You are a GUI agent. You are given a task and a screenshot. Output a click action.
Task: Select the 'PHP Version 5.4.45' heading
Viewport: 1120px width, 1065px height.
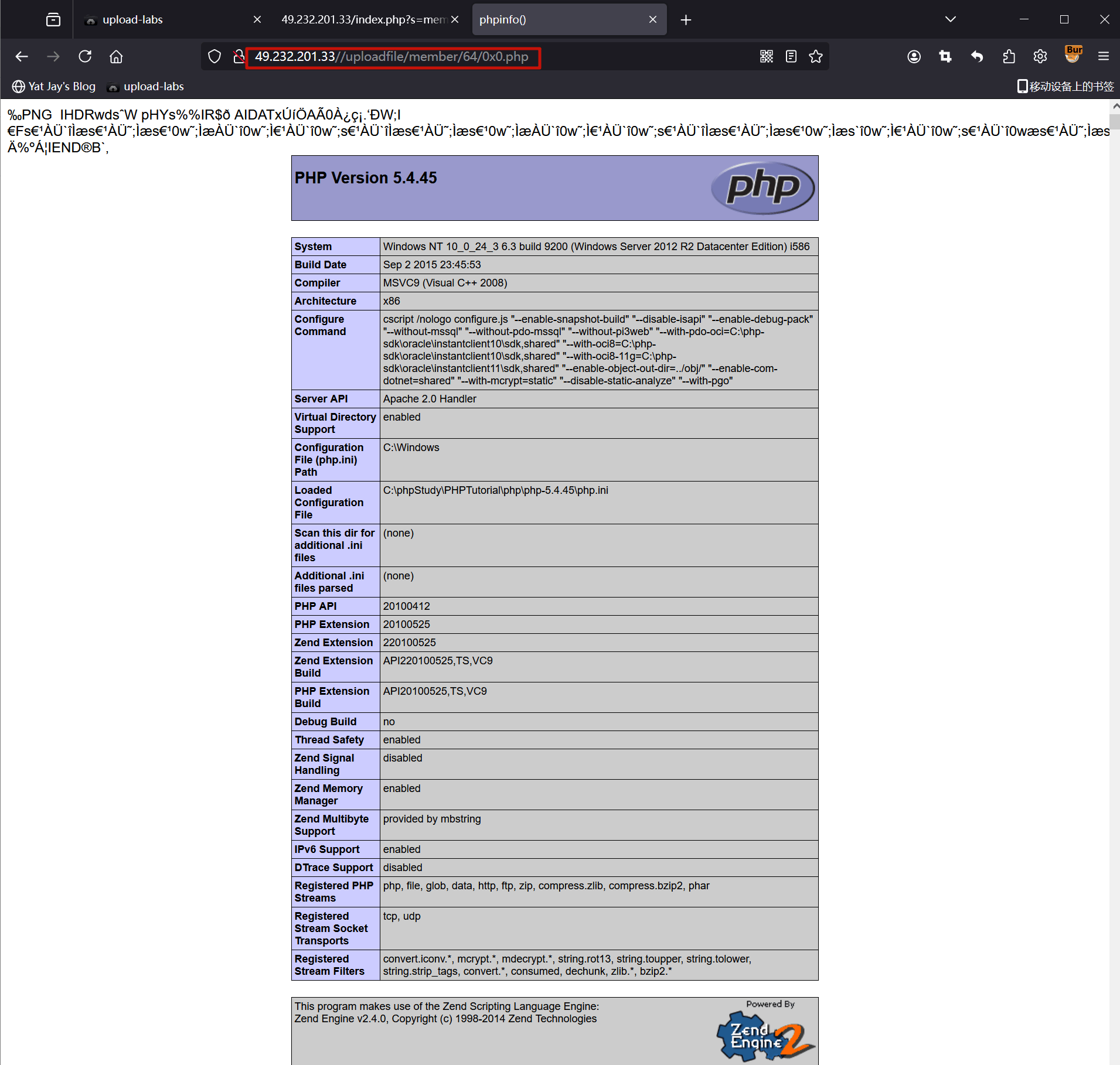click(x=366, y=178)
